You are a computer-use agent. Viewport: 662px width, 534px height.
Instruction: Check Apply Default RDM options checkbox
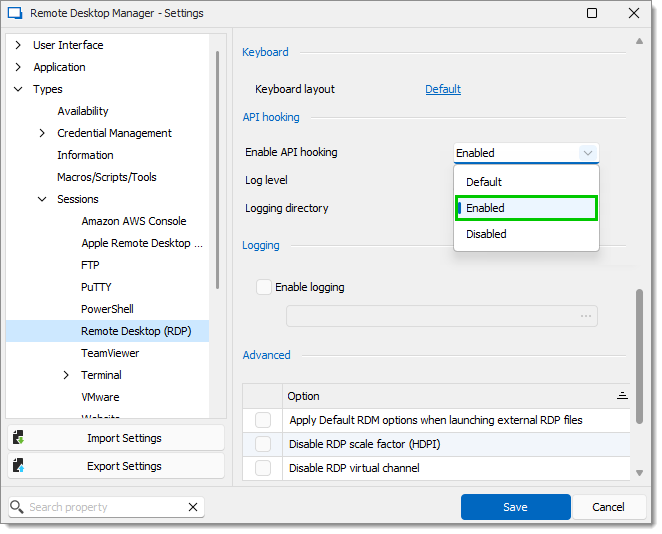point(263,420)
